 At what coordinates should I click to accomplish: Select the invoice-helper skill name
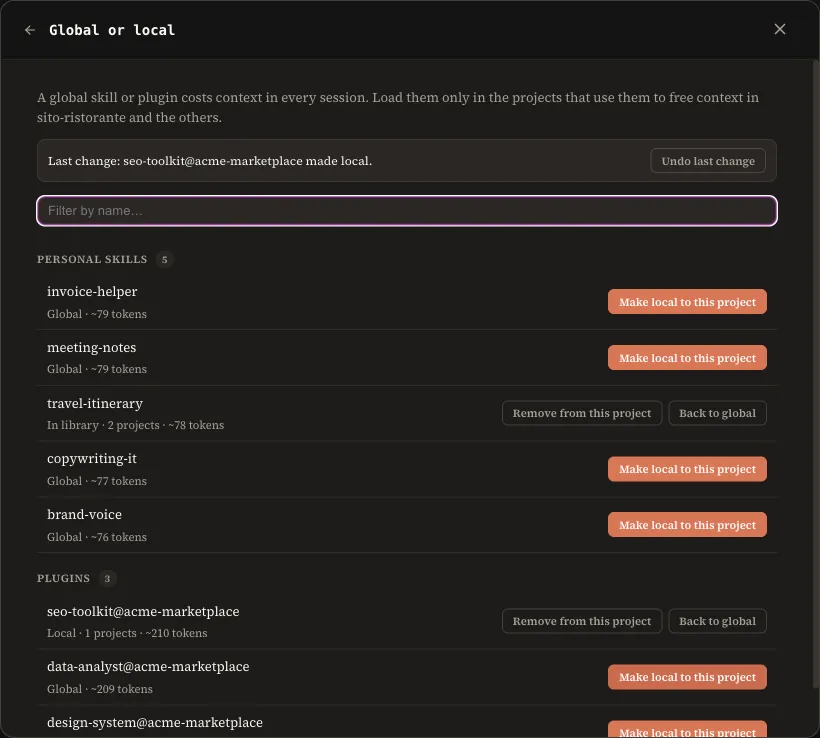[92, 291]
